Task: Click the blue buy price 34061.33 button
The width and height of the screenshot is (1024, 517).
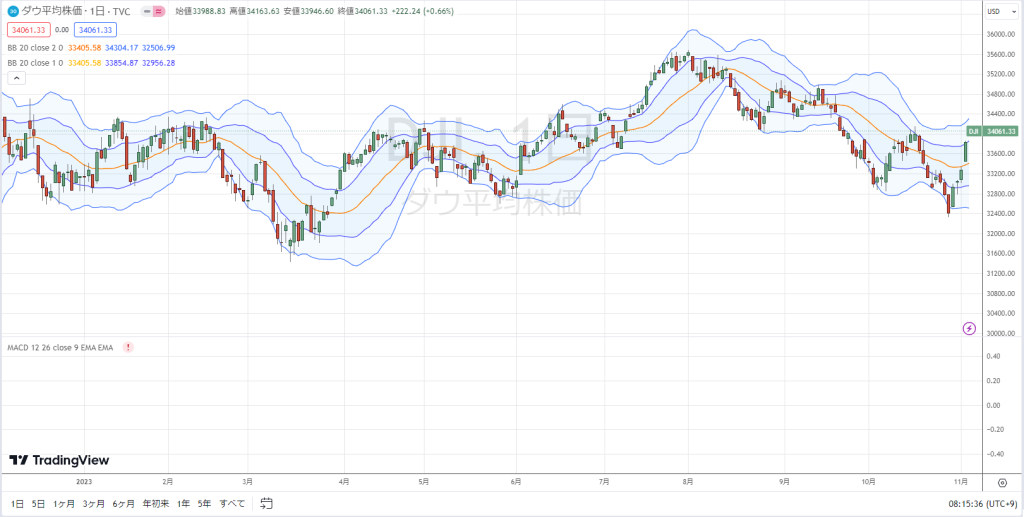Action: pyautogui.click(x=95, y=29)
